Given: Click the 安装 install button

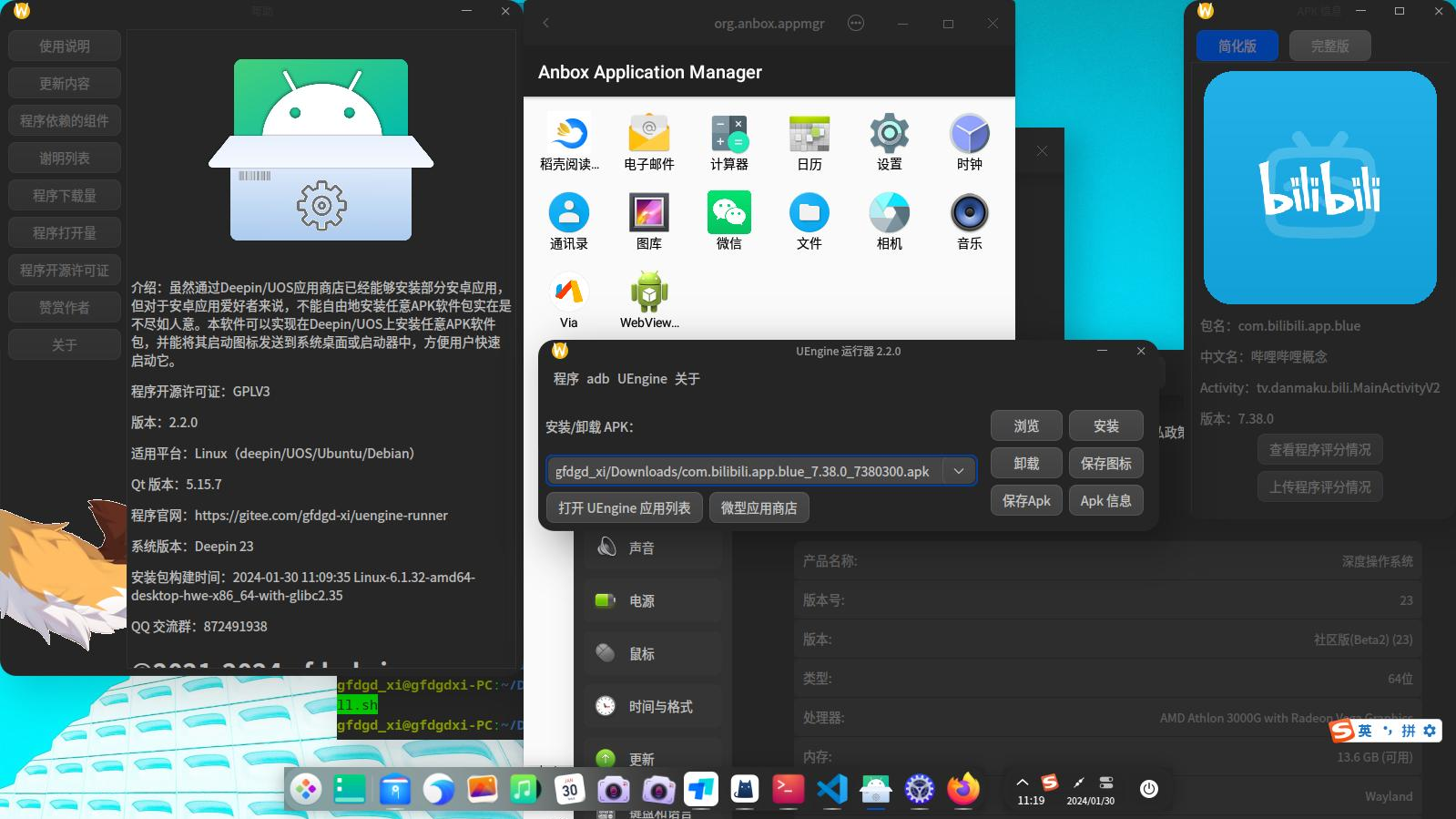Looking at the screenshot, I should click(x=1106, y=426).
